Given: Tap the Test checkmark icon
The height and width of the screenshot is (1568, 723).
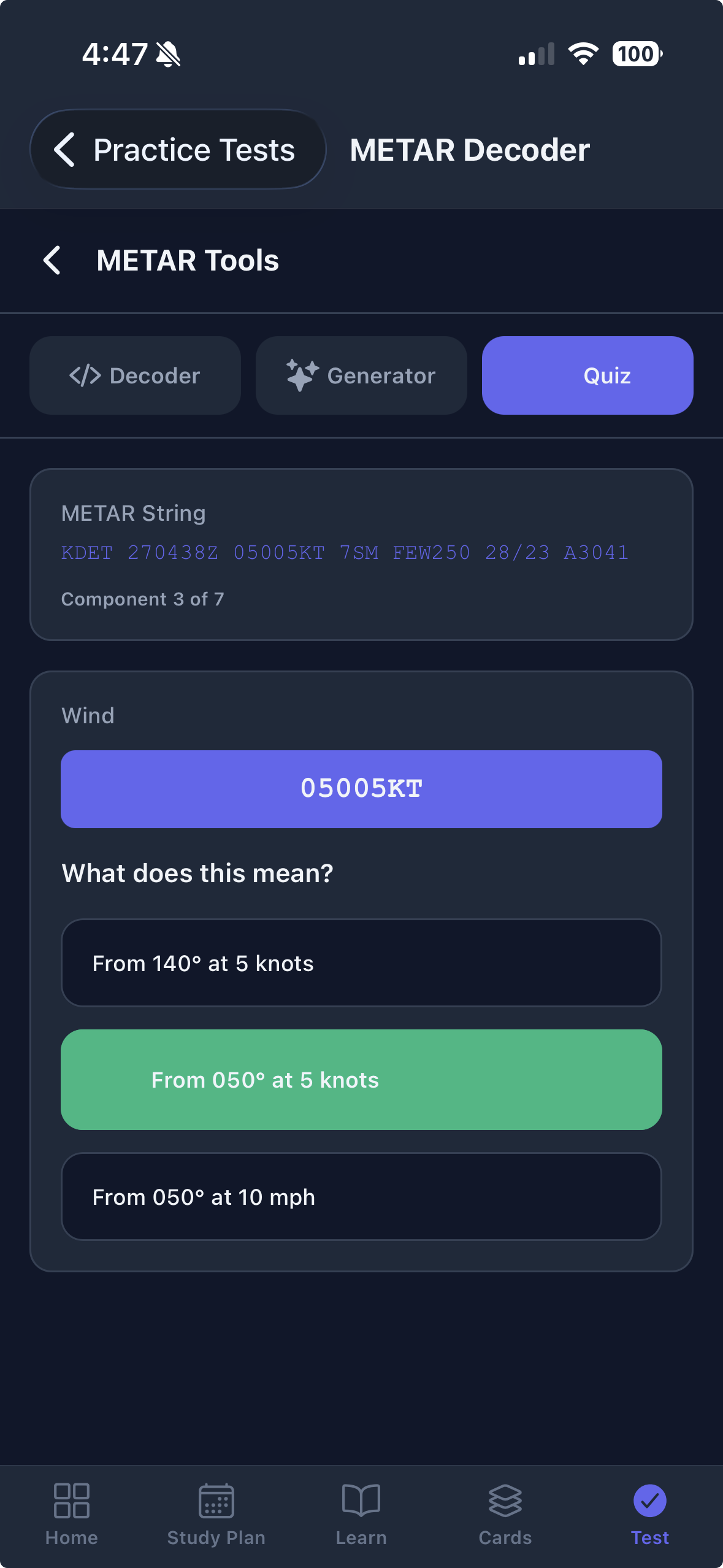Looking at the screenshot, I should (650, 1501).
